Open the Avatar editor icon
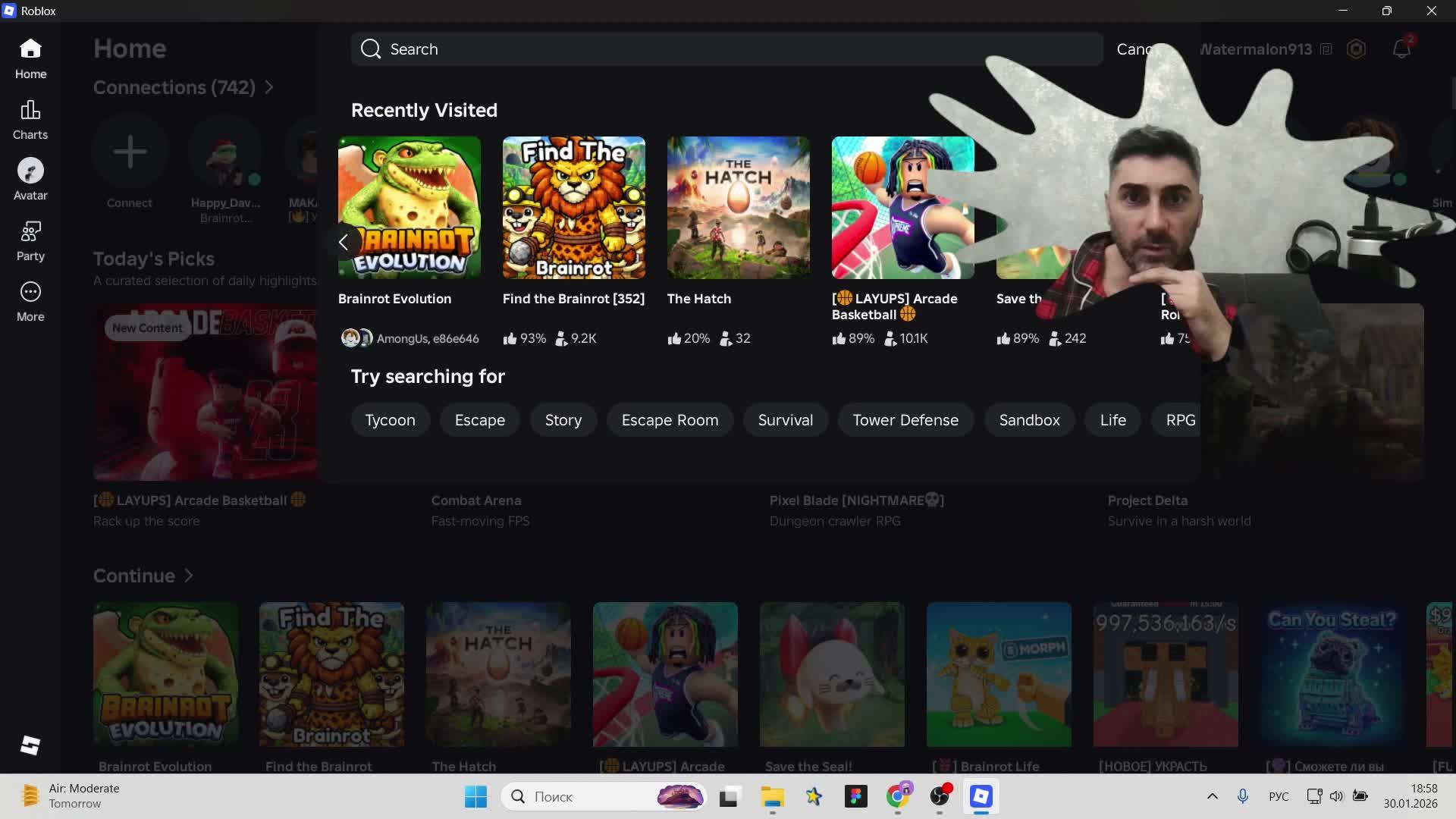The width and height of the screenshot is (1456, 819). click(x=30, y=171)
